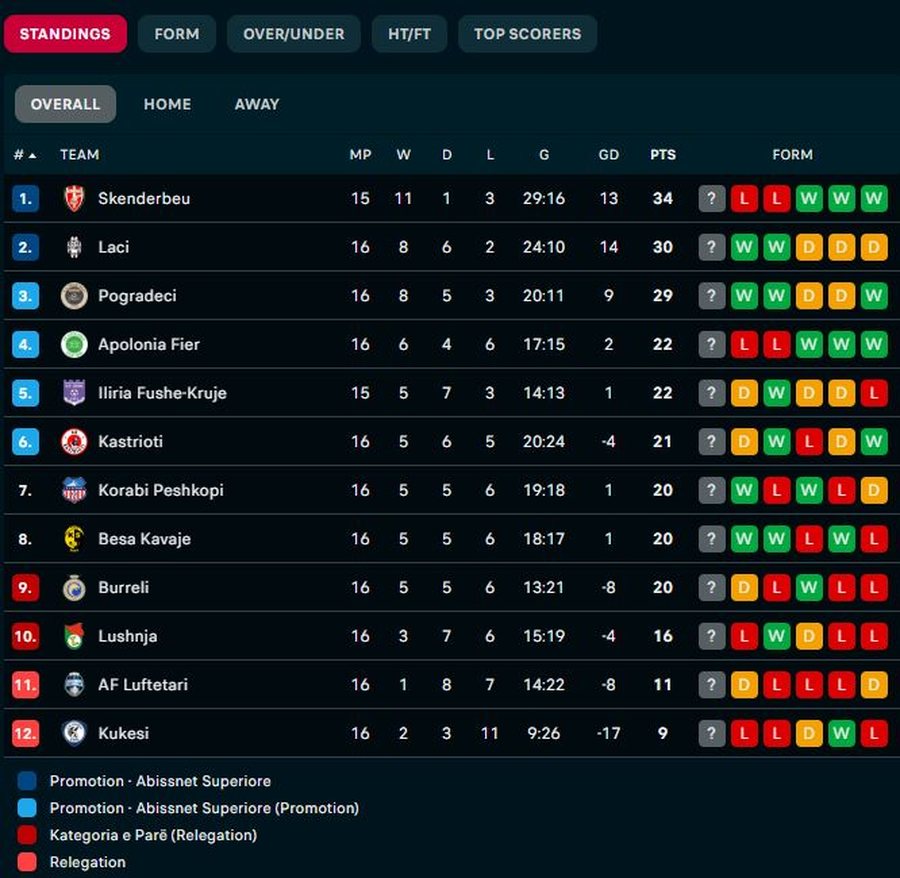Sort standings by the GD column header

pos(608,155)
